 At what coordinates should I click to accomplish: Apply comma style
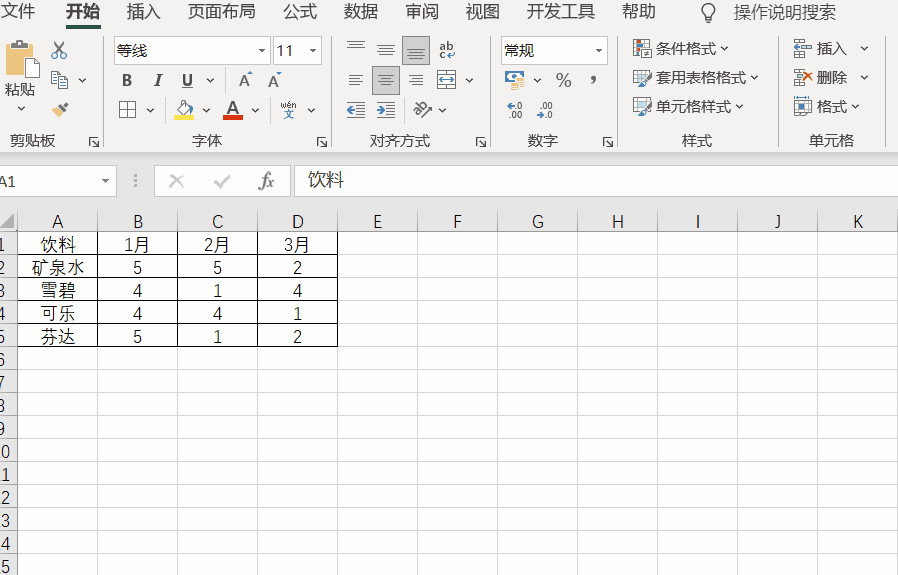(593, 80)
